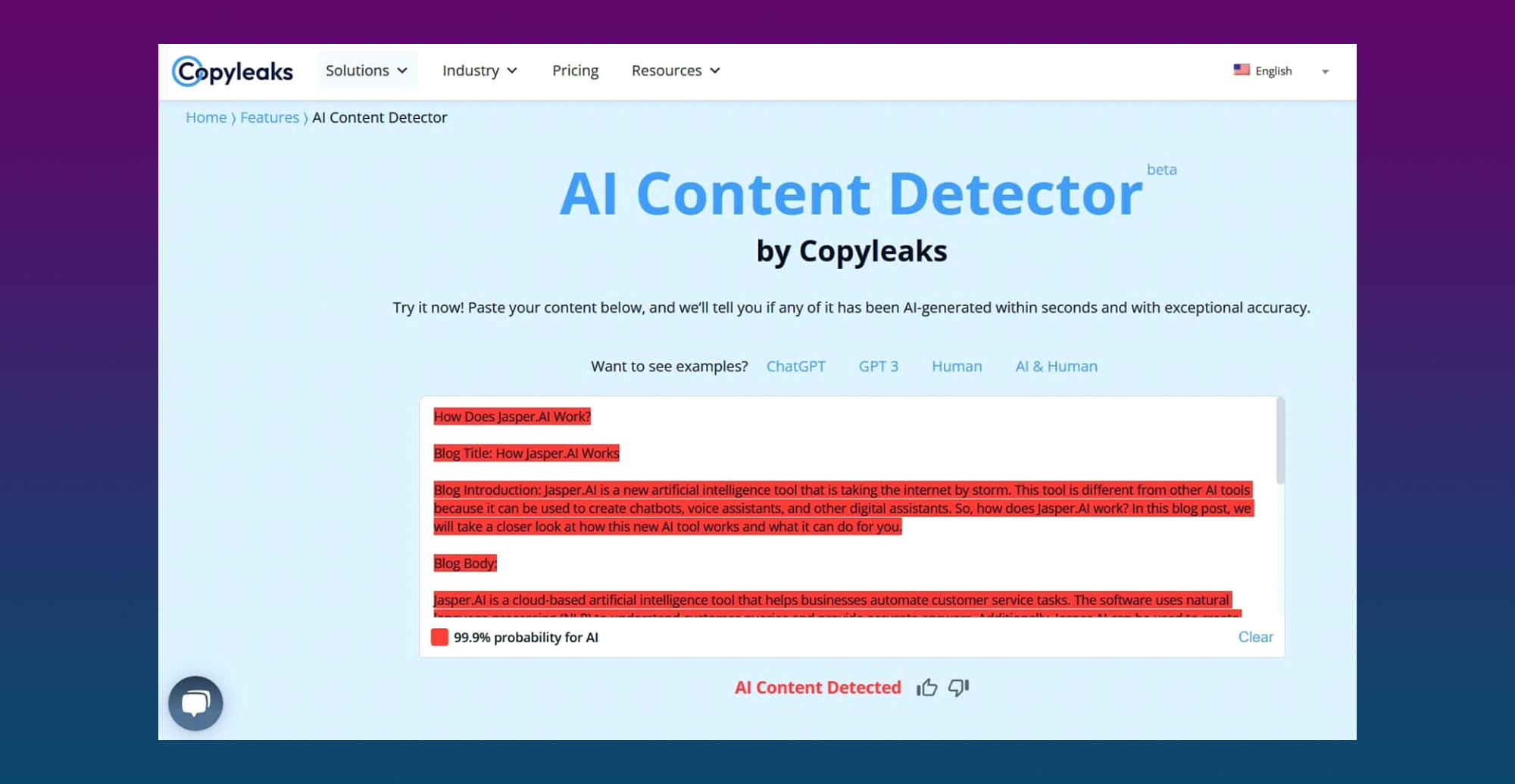Switch to the Human example

(957, 366)
